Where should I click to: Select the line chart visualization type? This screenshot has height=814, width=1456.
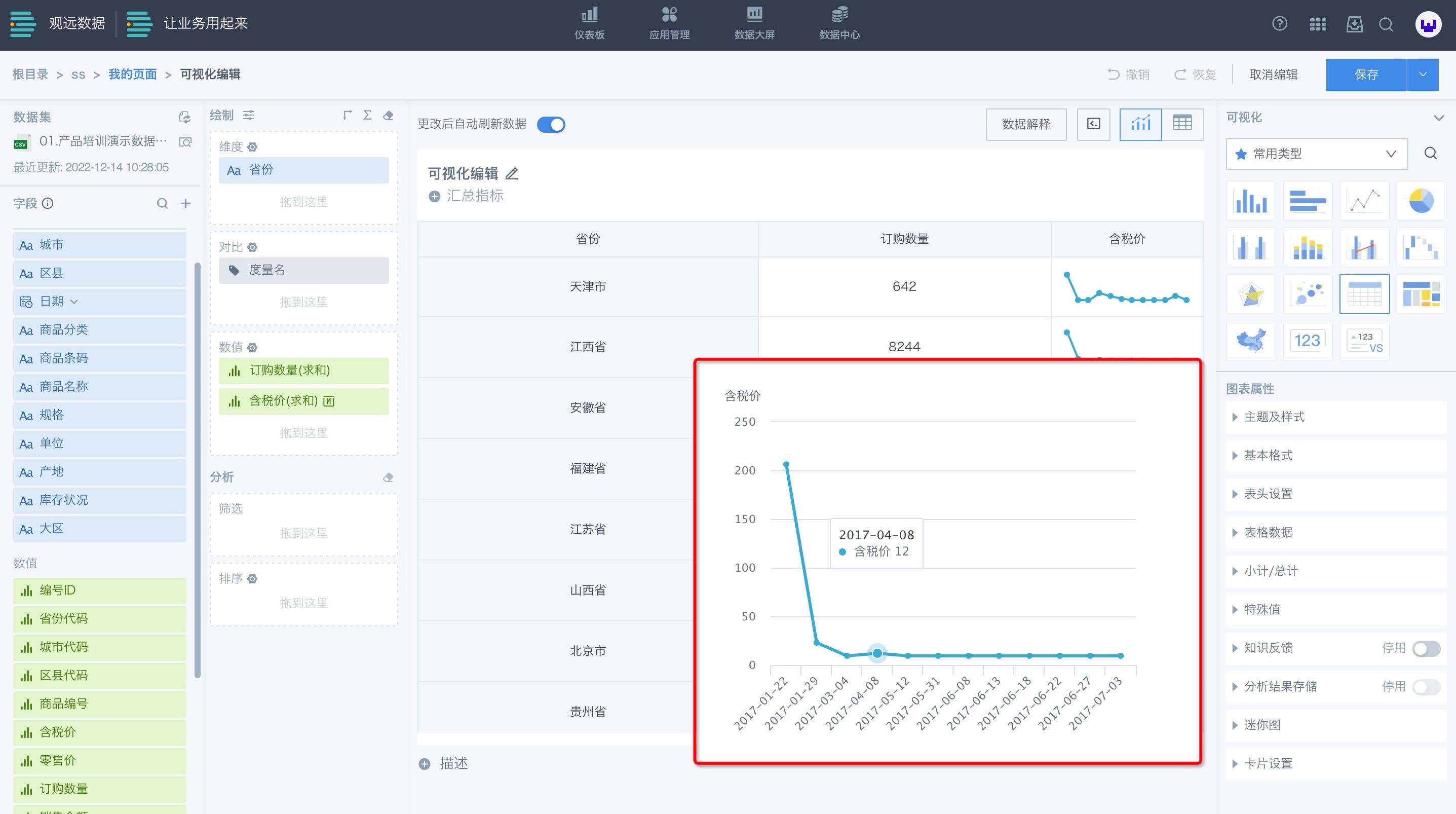coord(1364,201)
